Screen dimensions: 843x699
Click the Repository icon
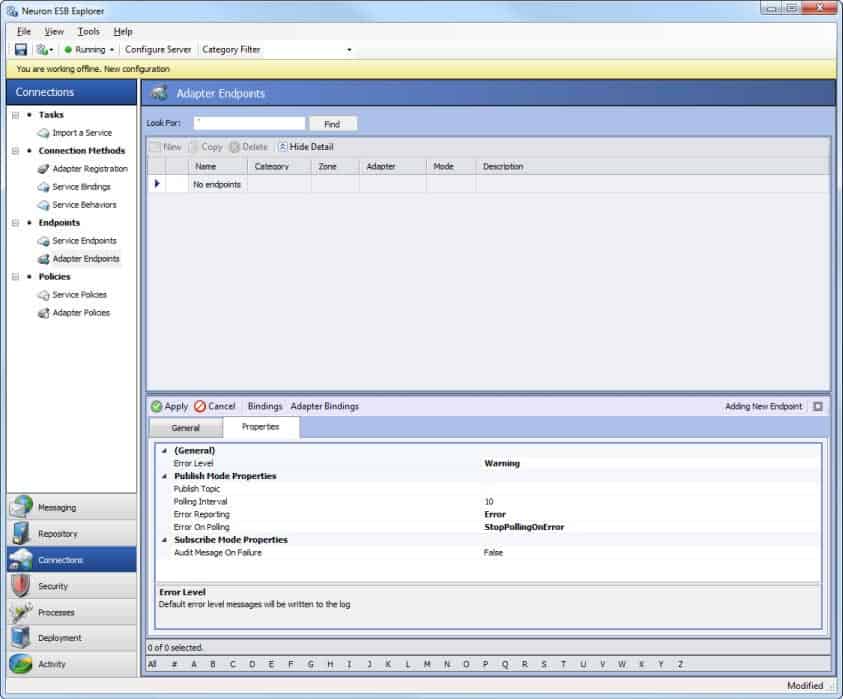click(x=22, y=533)
